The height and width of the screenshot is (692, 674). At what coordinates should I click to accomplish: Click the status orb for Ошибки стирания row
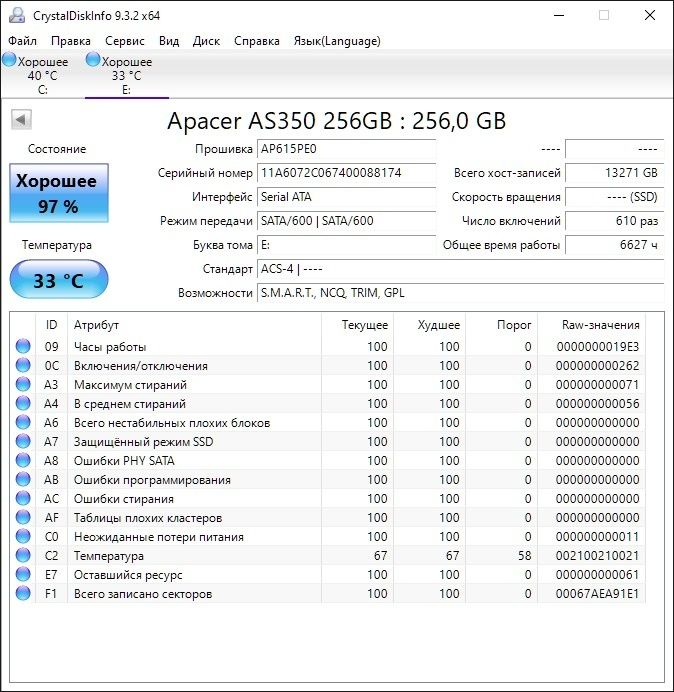tap(23, 498)
